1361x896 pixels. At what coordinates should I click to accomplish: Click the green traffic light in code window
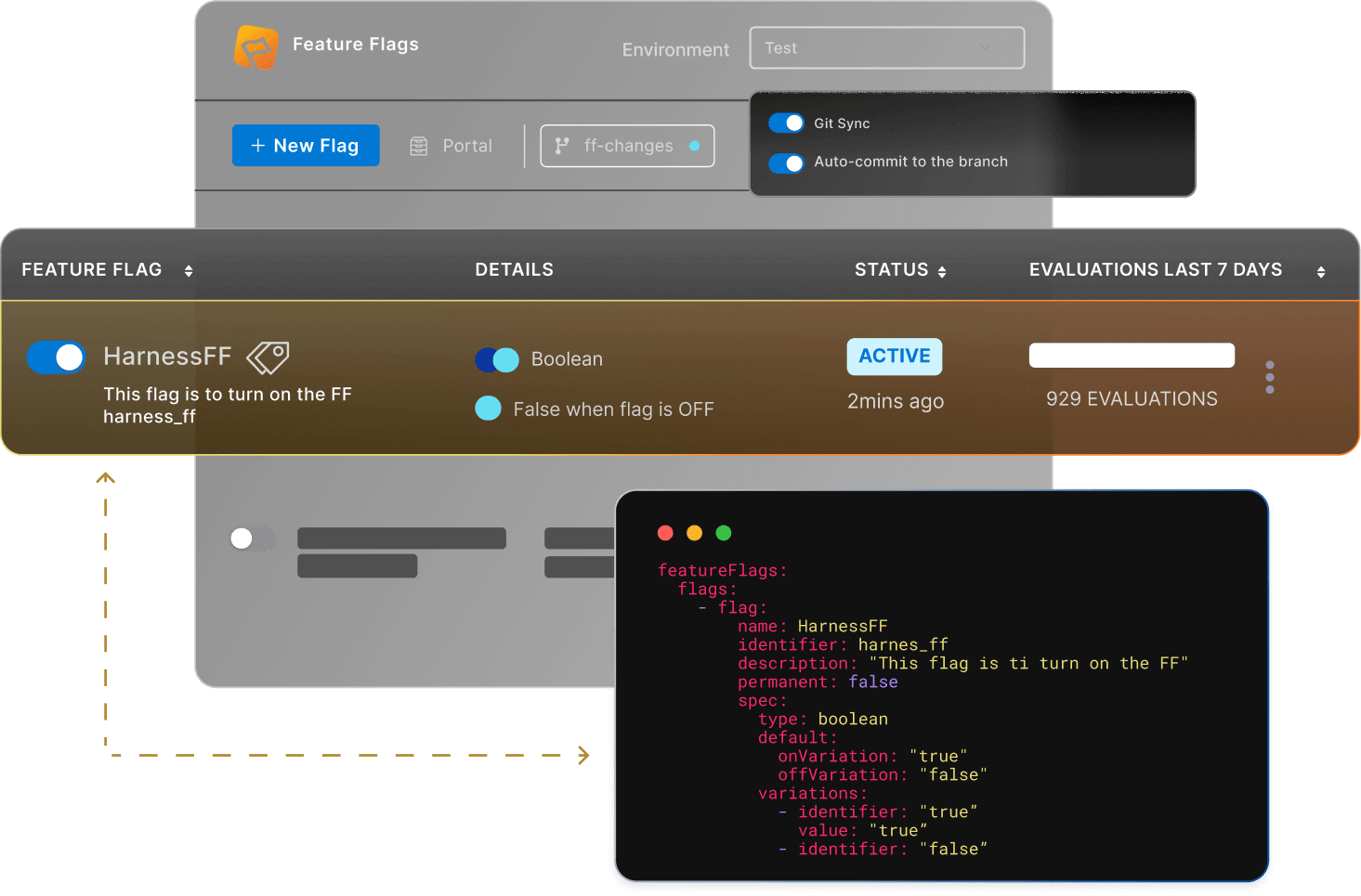point(723,532)
